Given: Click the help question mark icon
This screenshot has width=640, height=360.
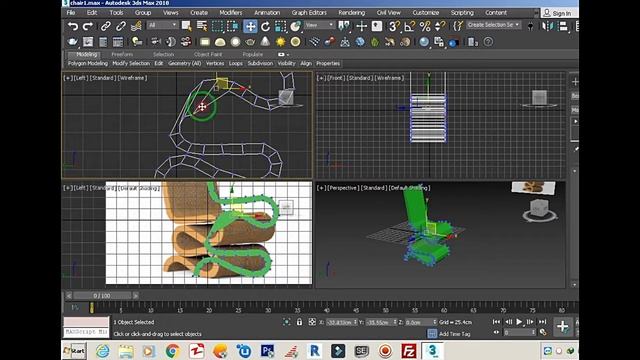Looking at the screenshot, I should [488, 42].
